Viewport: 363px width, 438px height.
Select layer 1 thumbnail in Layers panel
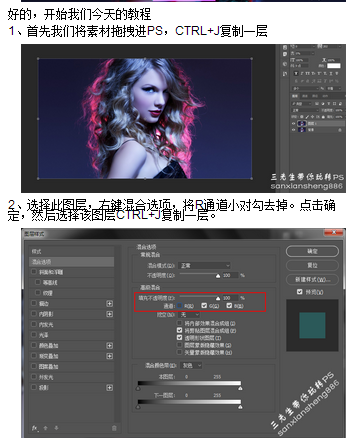[x=302, y=123]
